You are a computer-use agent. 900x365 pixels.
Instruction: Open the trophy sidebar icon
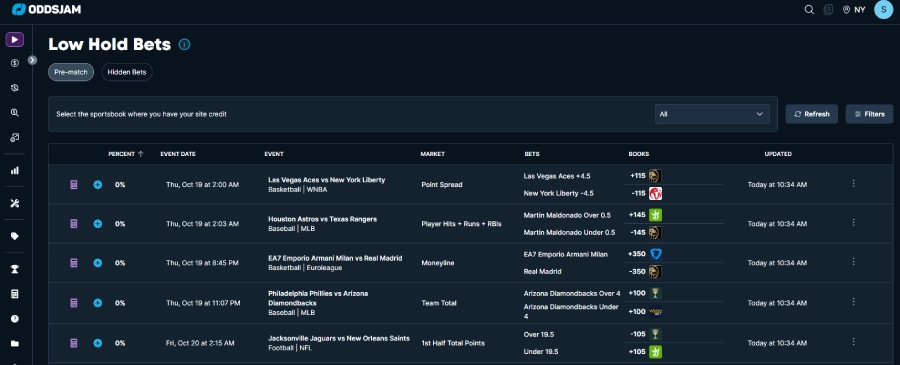click(15, 269)
